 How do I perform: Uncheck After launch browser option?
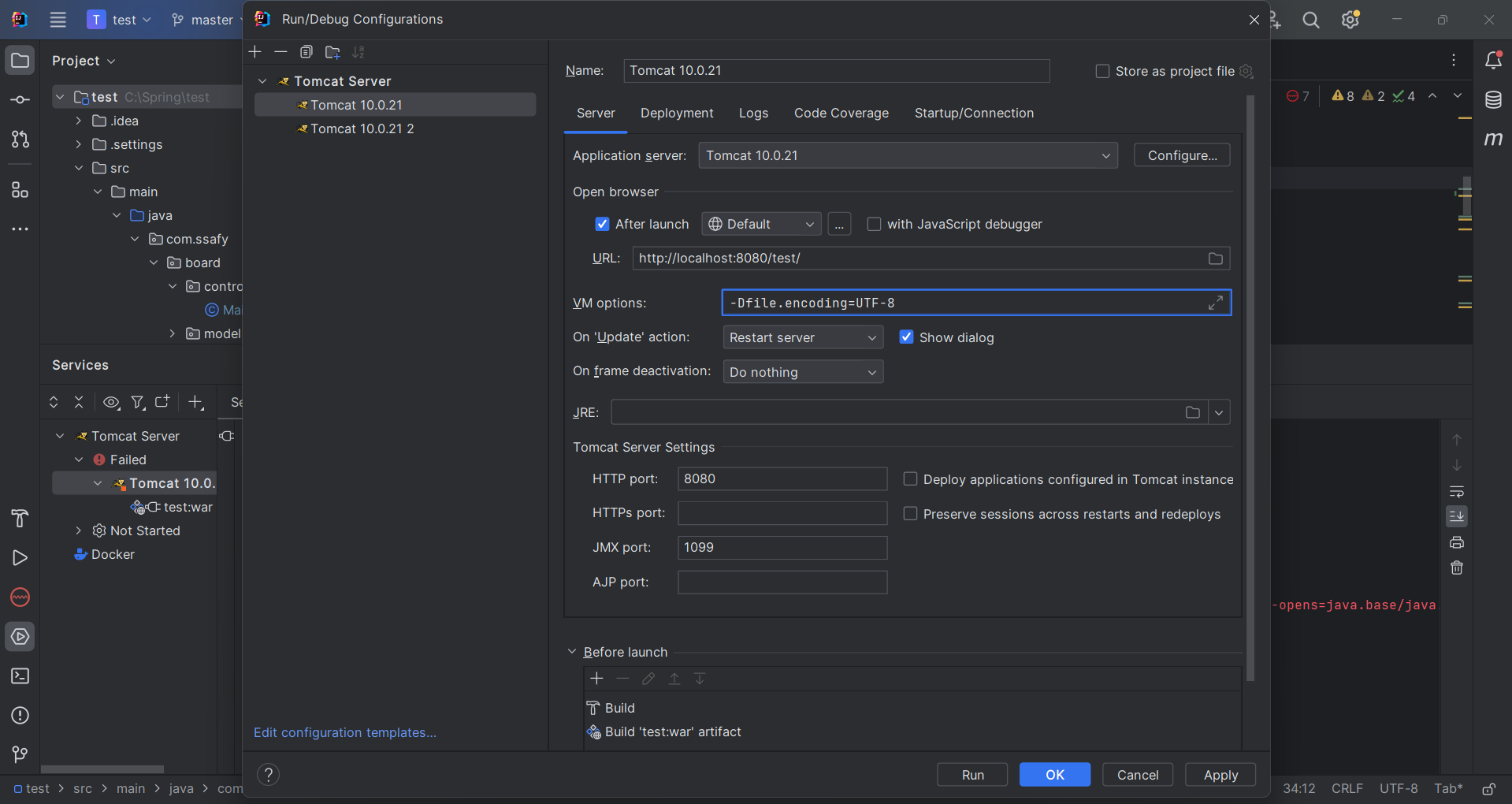point(602,224)
